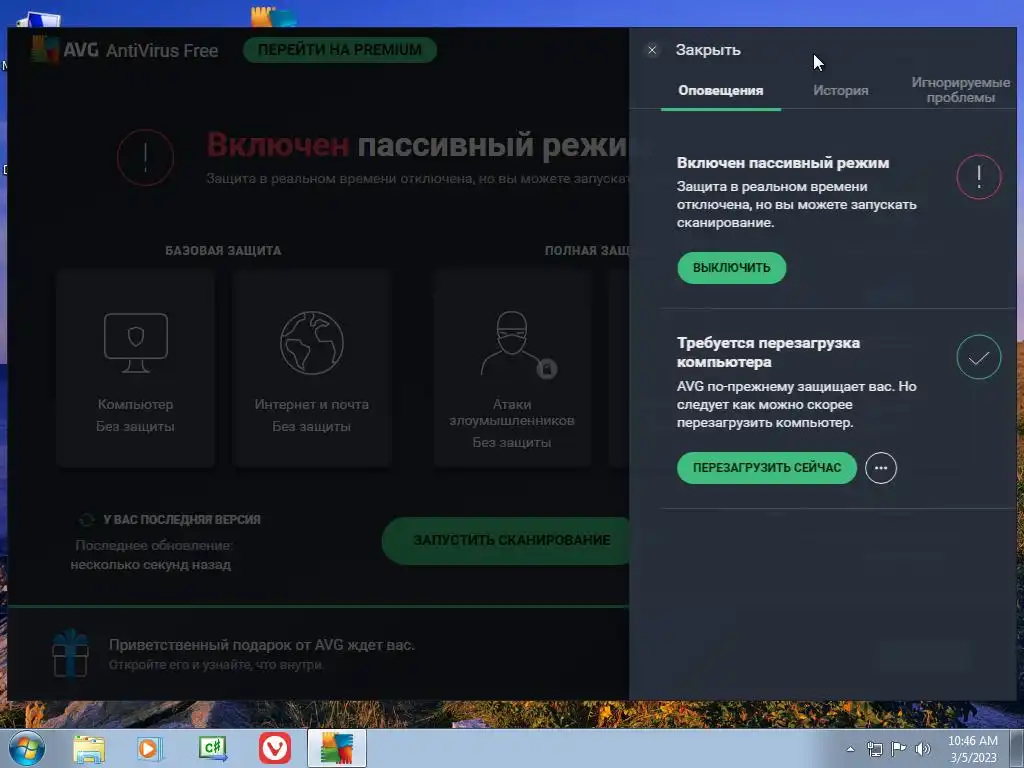Click the Требуется перезагрузка компьютера heading

tap(769, 353)
